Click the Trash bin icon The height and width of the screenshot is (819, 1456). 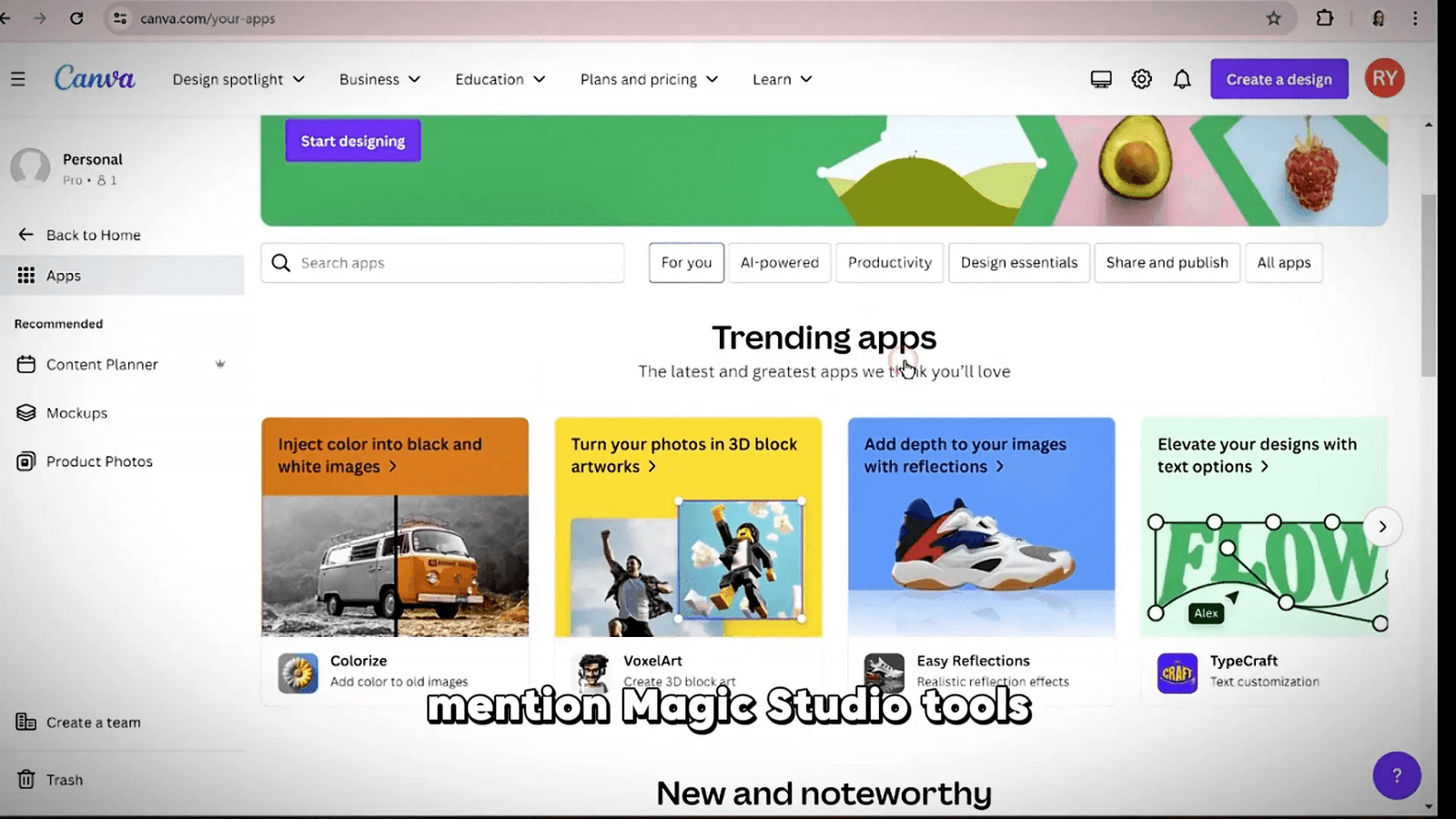(x=26, y=780)
